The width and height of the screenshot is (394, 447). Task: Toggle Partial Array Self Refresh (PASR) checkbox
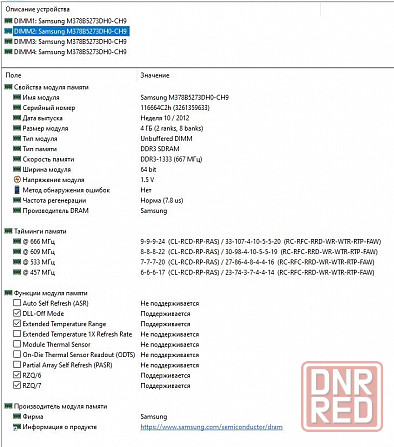pyautogui.click(x=17, y=365)
